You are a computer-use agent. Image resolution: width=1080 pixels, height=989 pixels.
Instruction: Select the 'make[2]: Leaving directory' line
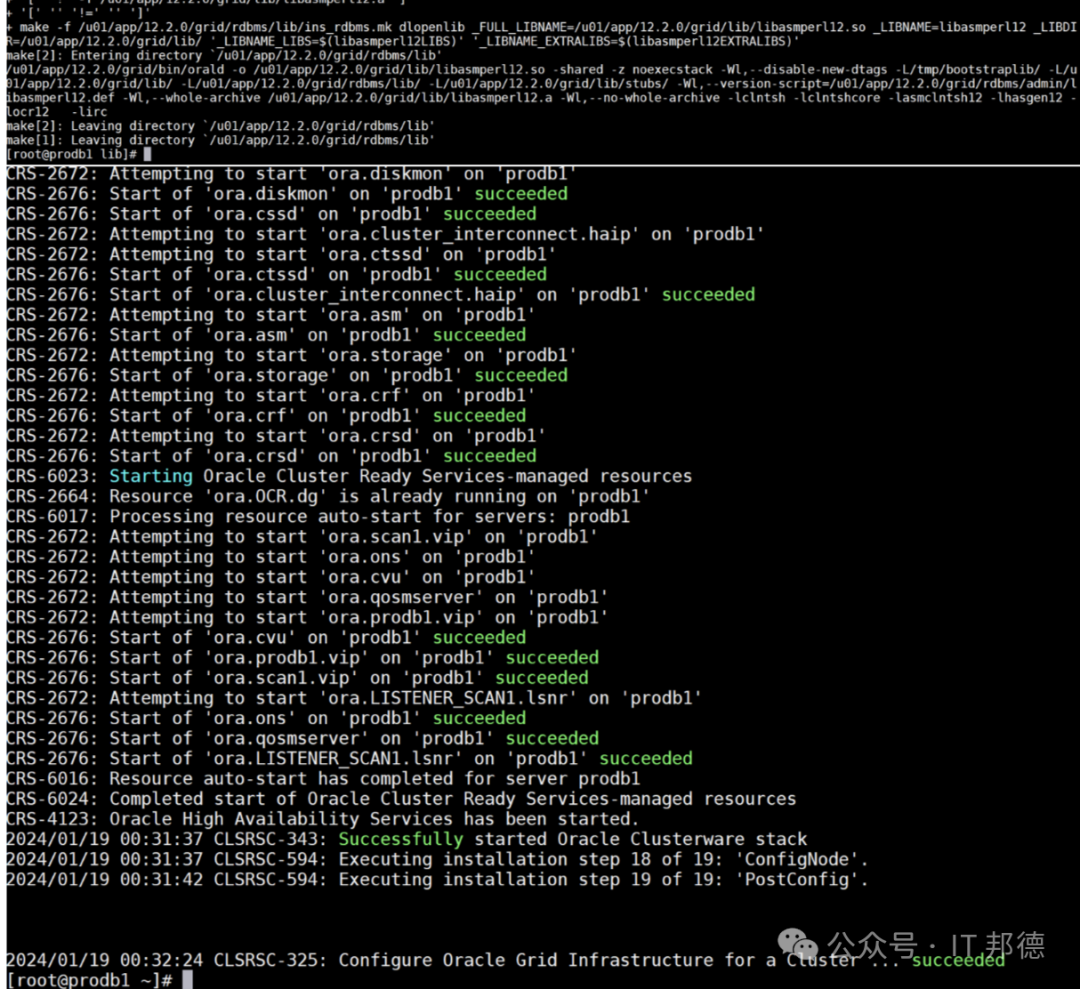220,126
